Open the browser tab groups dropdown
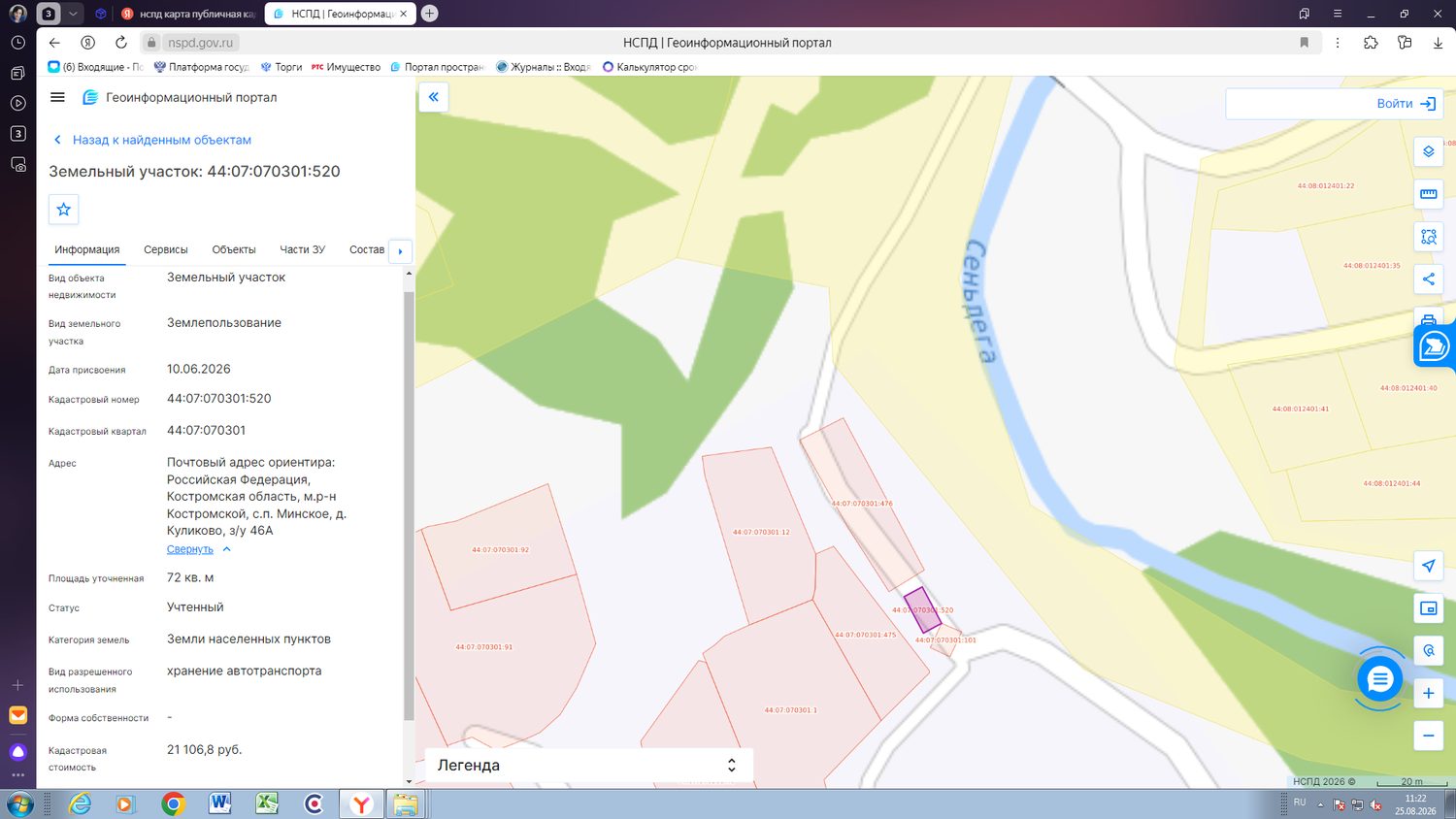 [x=73, y=14]
